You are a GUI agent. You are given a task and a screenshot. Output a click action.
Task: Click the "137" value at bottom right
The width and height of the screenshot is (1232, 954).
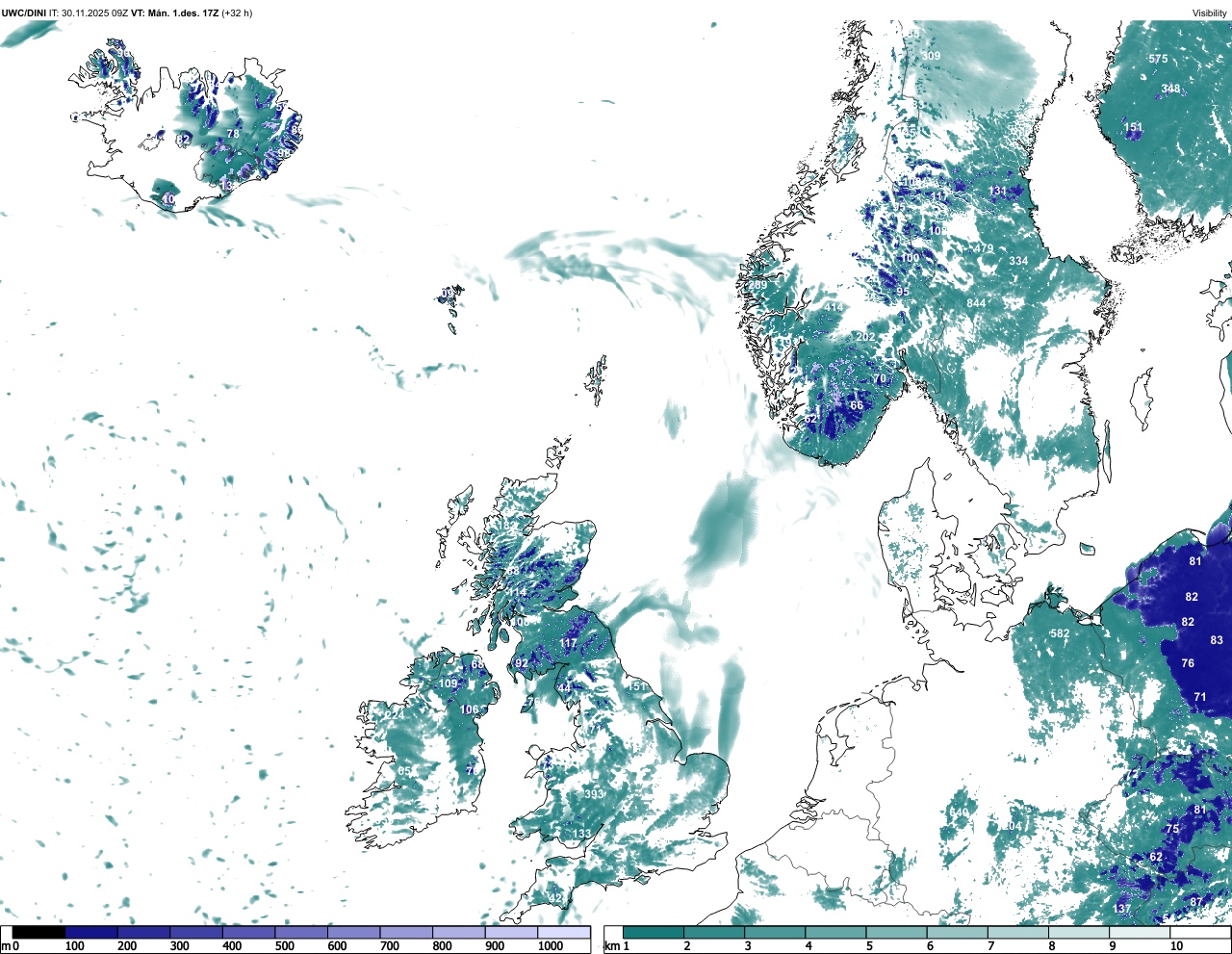1122,909
